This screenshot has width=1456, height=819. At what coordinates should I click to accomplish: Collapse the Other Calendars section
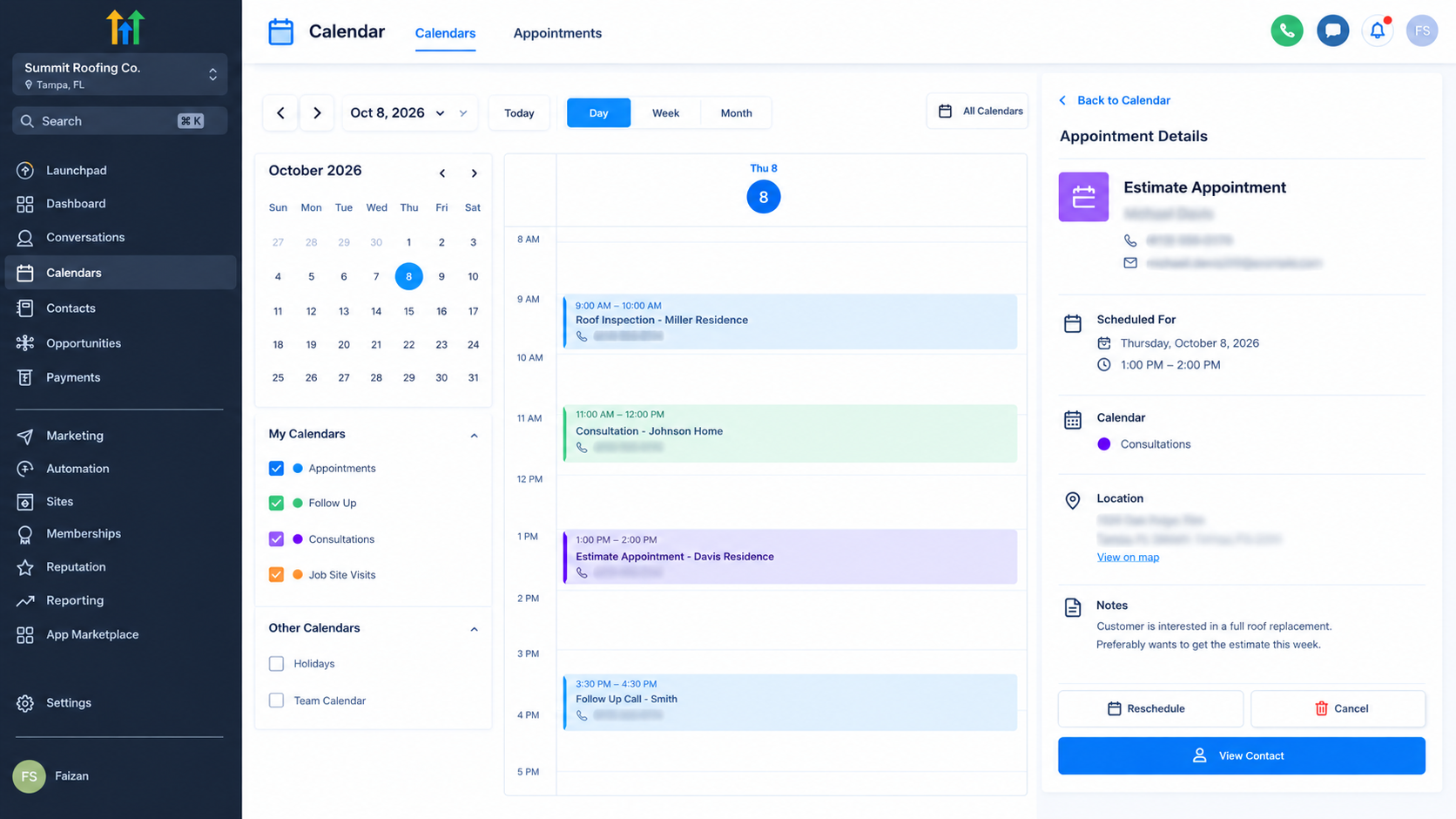tap(474, 629)
